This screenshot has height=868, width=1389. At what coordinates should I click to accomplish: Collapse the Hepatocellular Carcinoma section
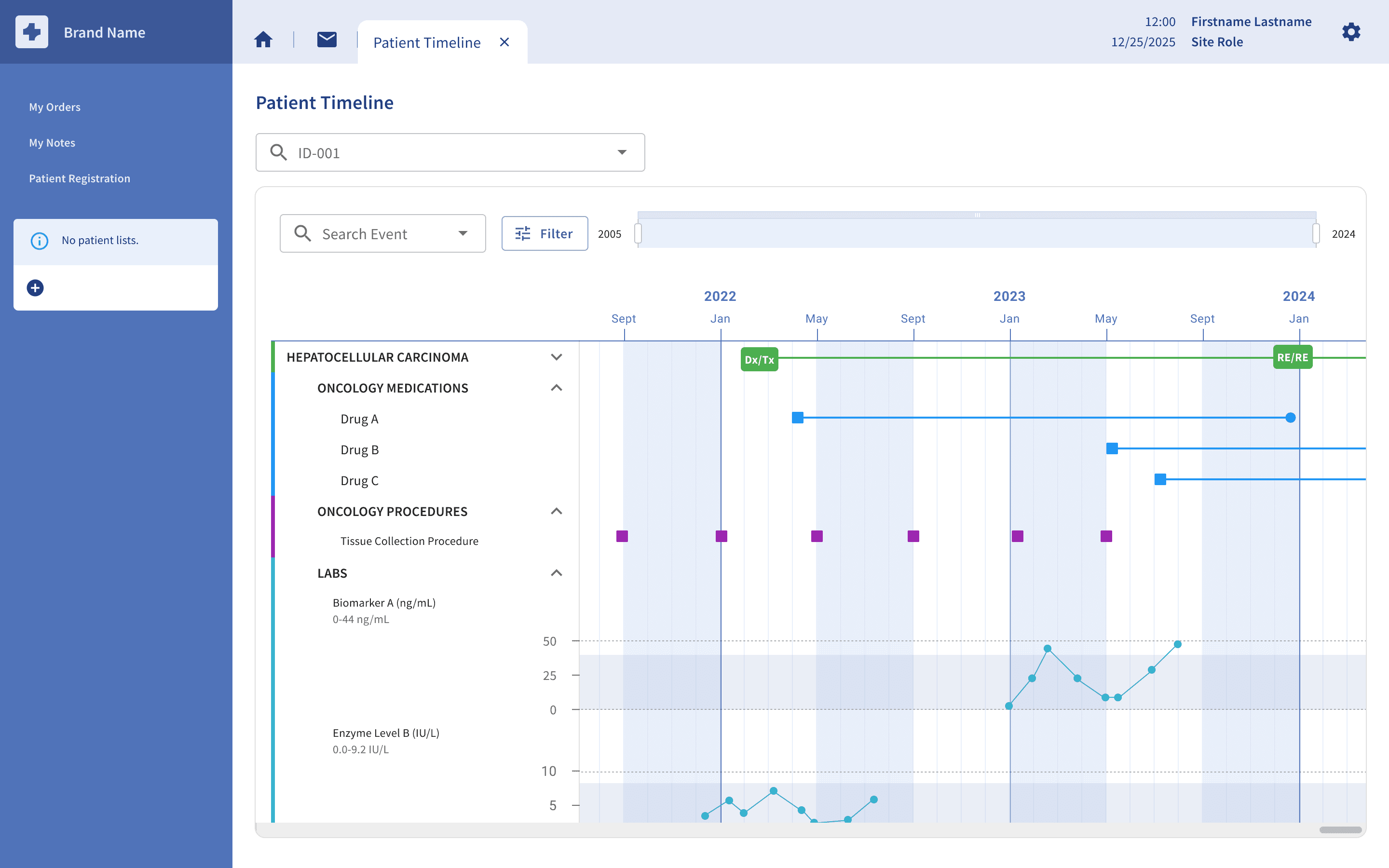coord(556,357)
